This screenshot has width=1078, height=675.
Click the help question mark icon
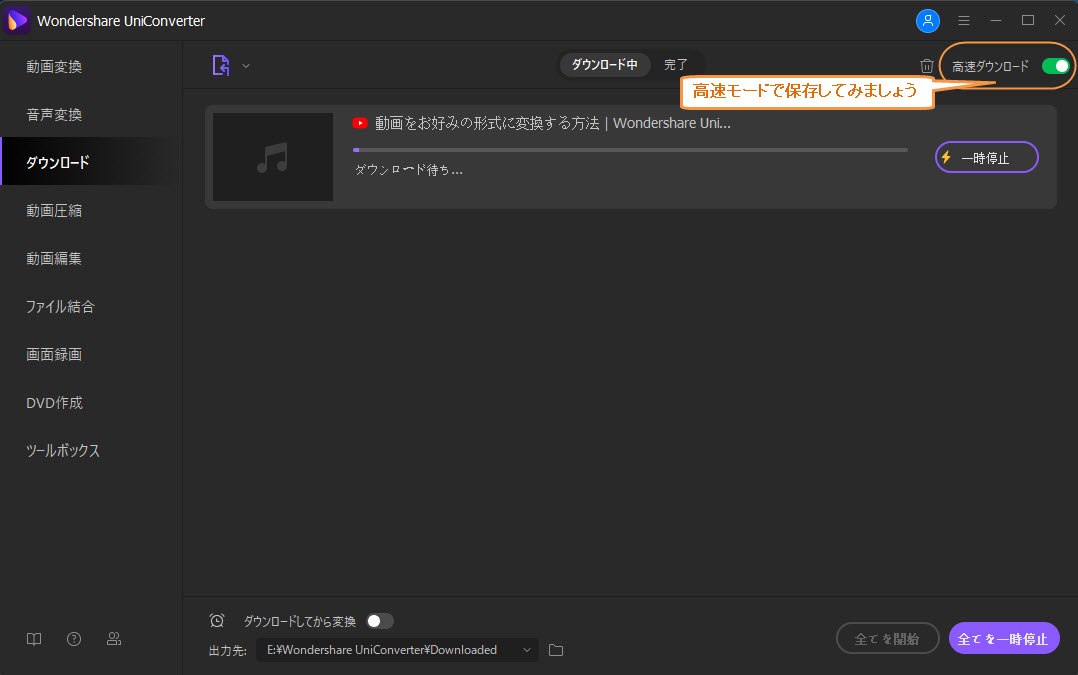[x=73, y=638]
